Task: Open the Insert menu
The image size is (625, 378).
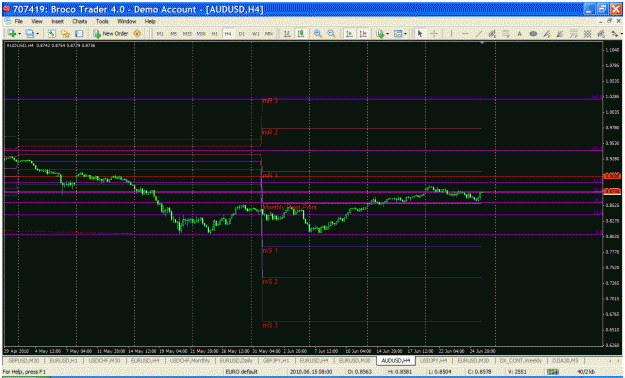Action: click(x=57, y=21)
